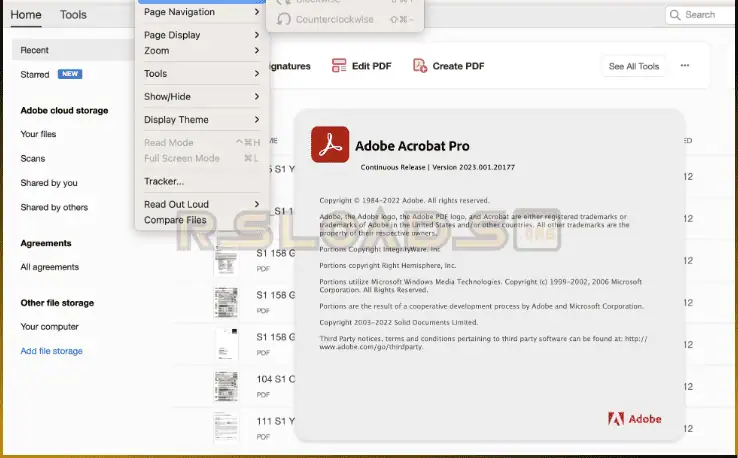Click the Counterclockwise rotate icon

[283, 19]
